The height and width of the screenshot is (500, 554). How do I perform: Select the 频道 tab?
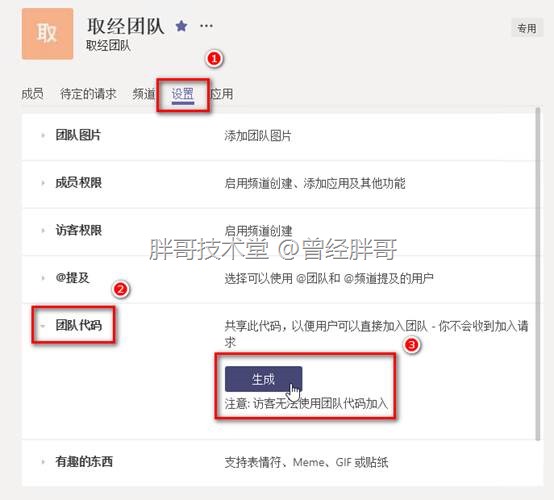pyautogui.click(x=143, y=94)
